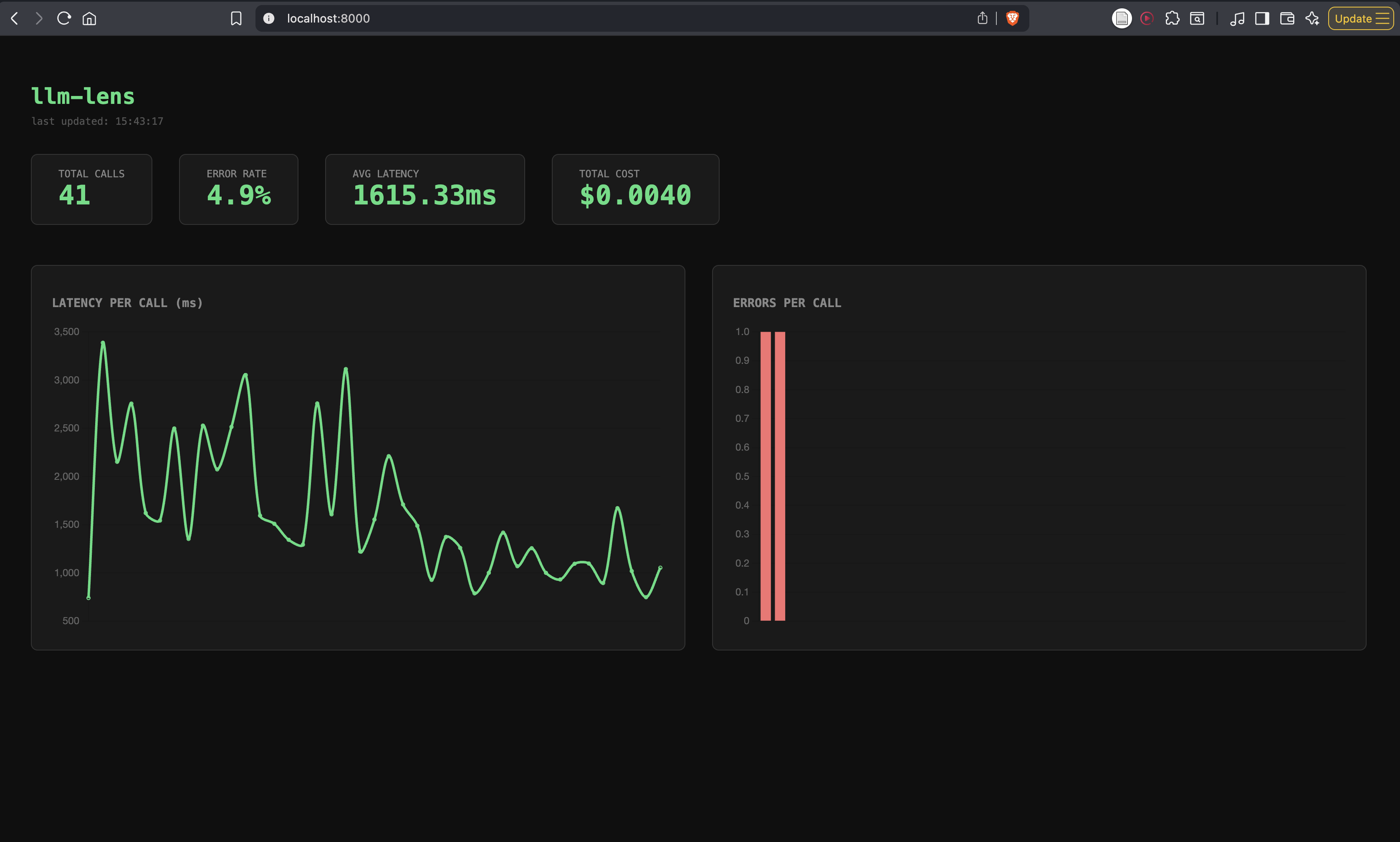Click the first red error bar

click(766, 476)
